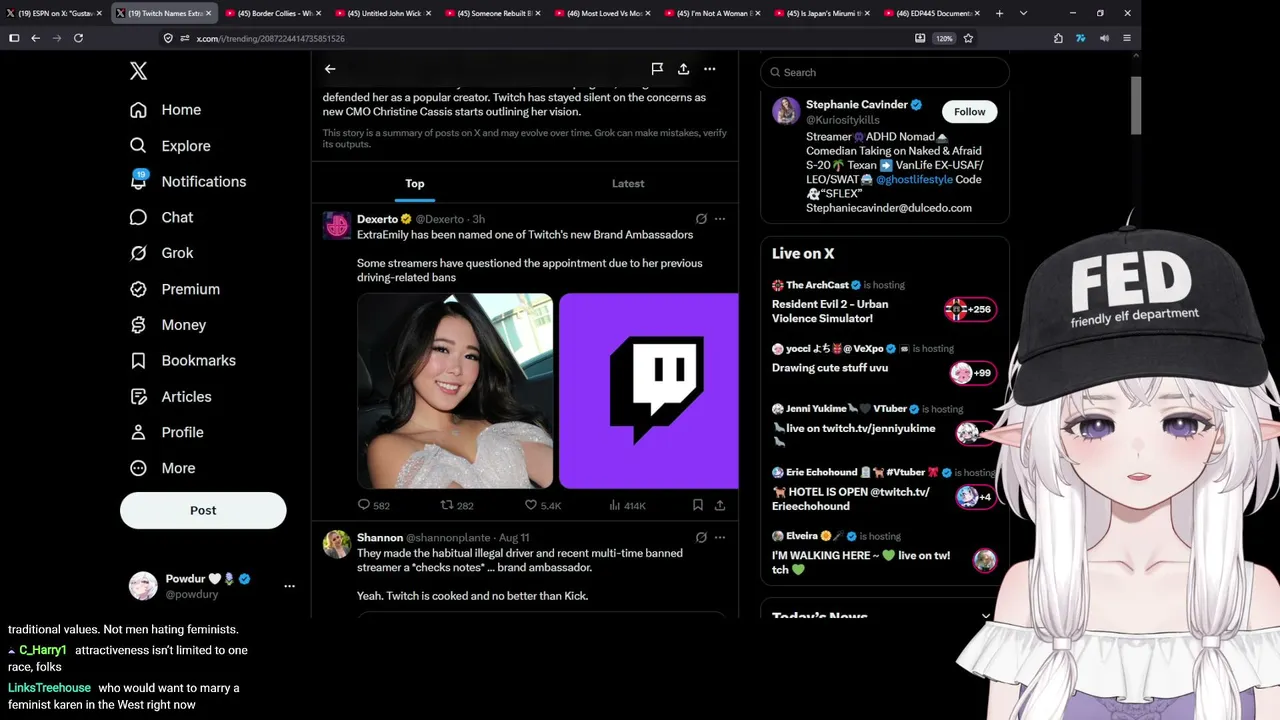The height and width of the screenshot is (720, 1280).
Task: Switch to the EDP445 Documentary tab
Action: pyautogui.click(x=932, y=13)
